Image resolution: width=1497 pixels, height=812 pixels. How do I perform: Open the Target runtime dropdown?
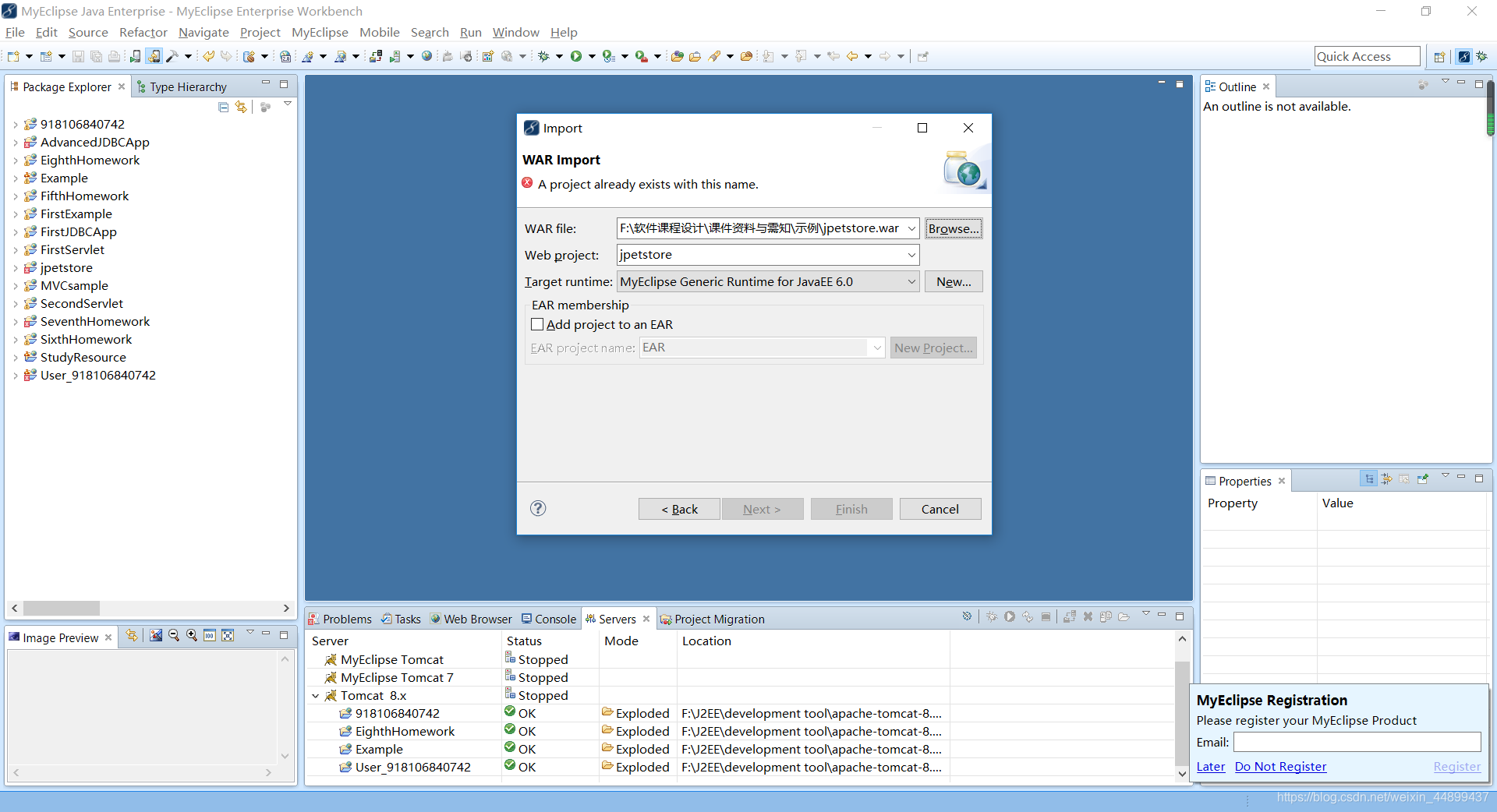pos(911,281)
